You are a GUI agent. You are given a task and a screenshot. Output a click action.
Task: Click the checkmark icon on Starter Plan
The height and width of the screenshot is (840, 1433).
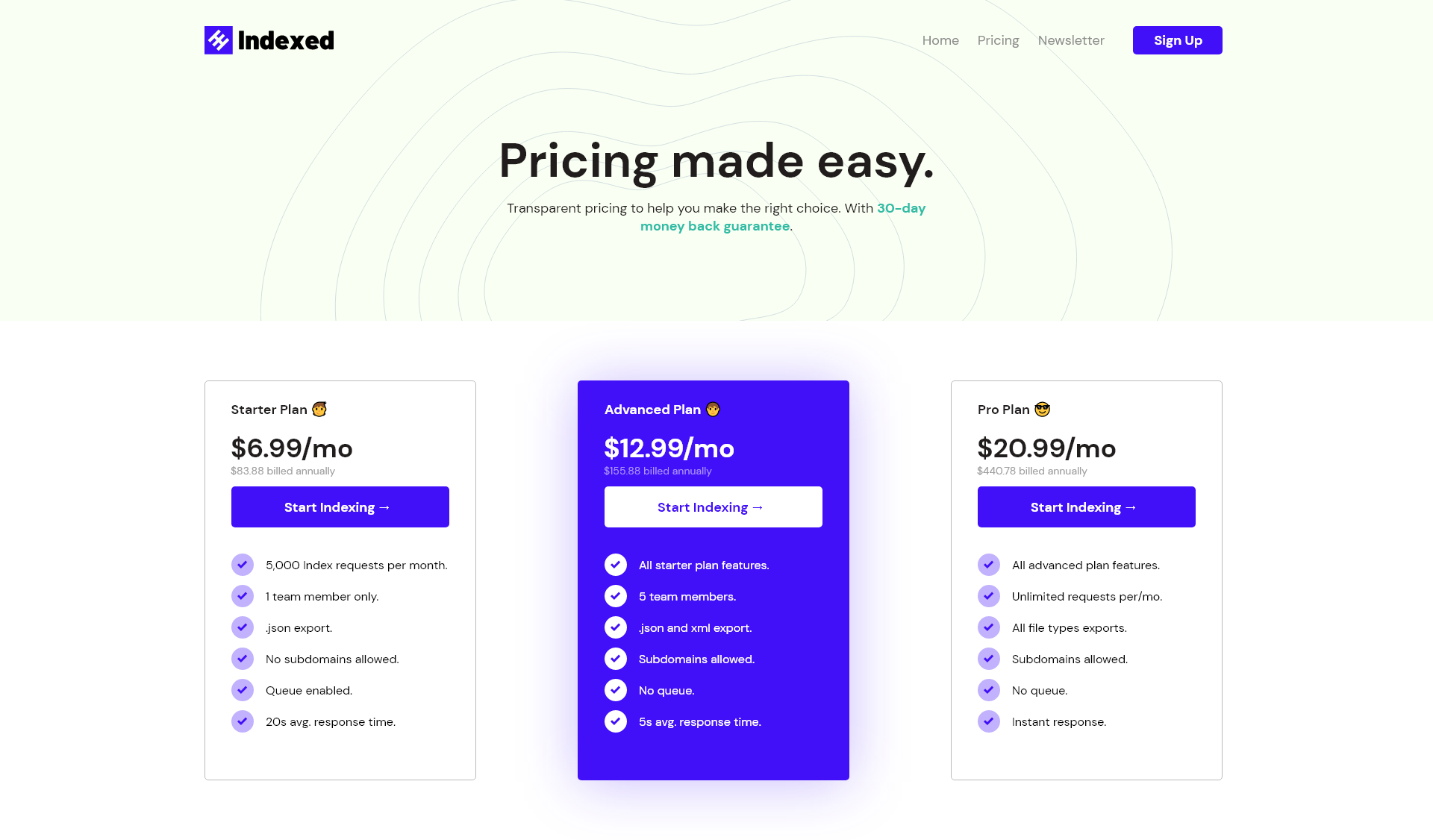[x=242, y=564]
